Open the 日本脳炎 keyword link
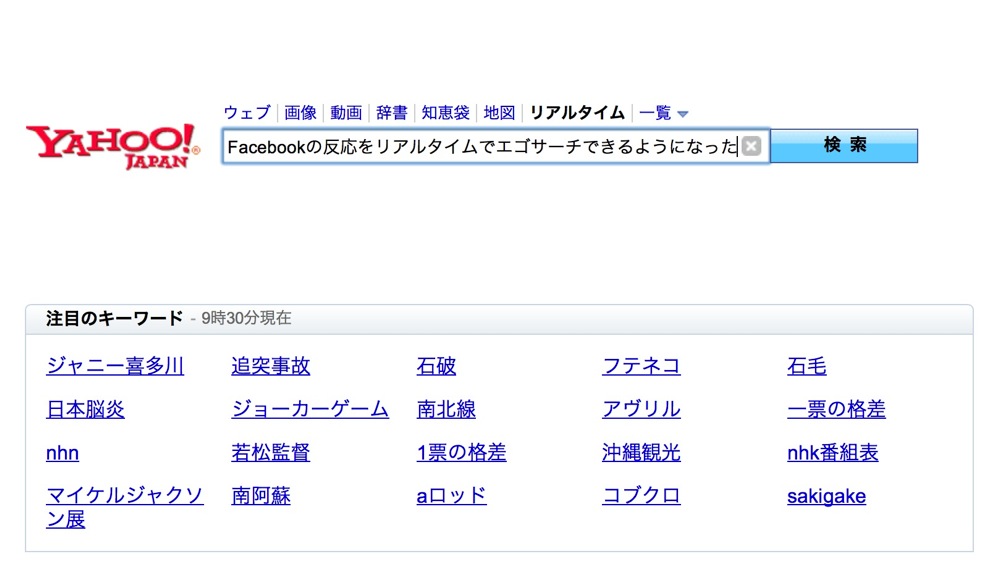Image resolution: width=1000 pixels, height=582 pixels. tap(85, 409)
